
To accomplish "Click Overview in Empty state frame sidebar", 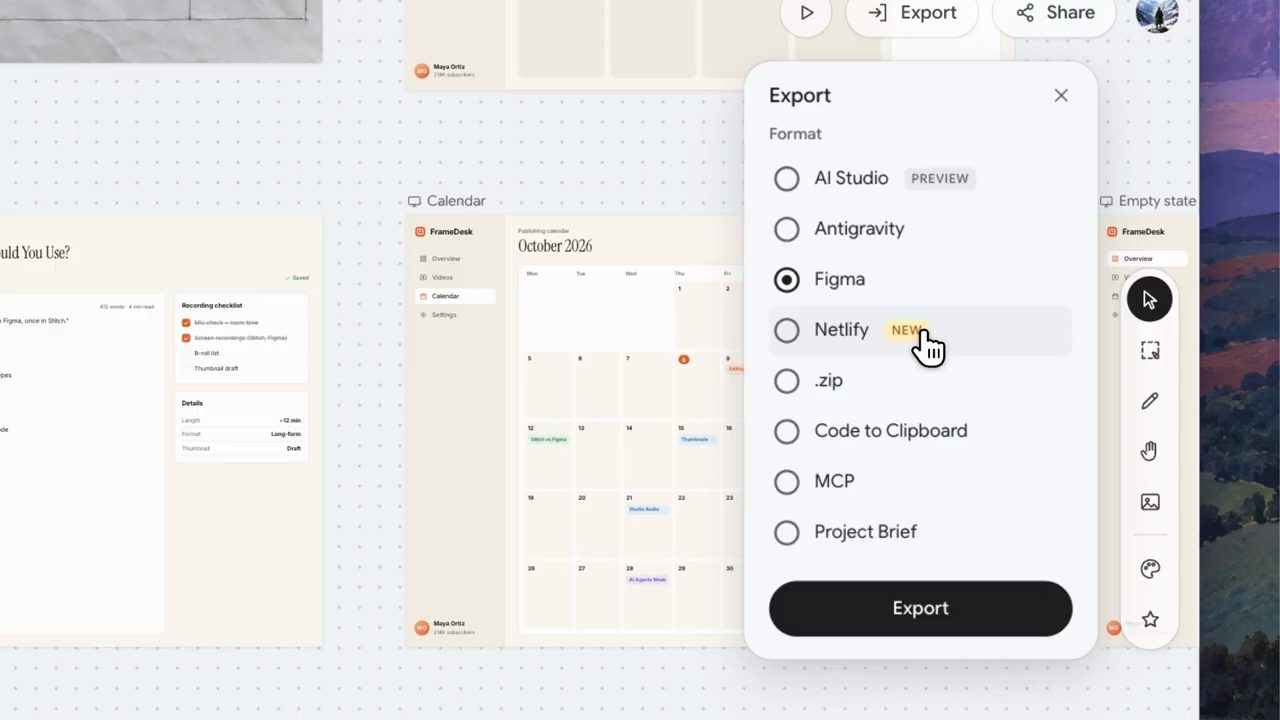I will point(1148,259).
